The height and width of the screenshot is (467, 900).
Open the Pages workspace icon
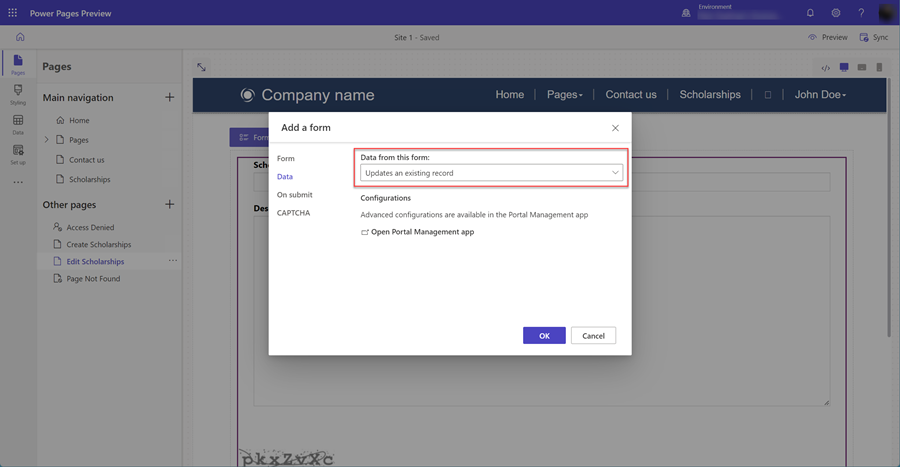[x=18, y=65]
